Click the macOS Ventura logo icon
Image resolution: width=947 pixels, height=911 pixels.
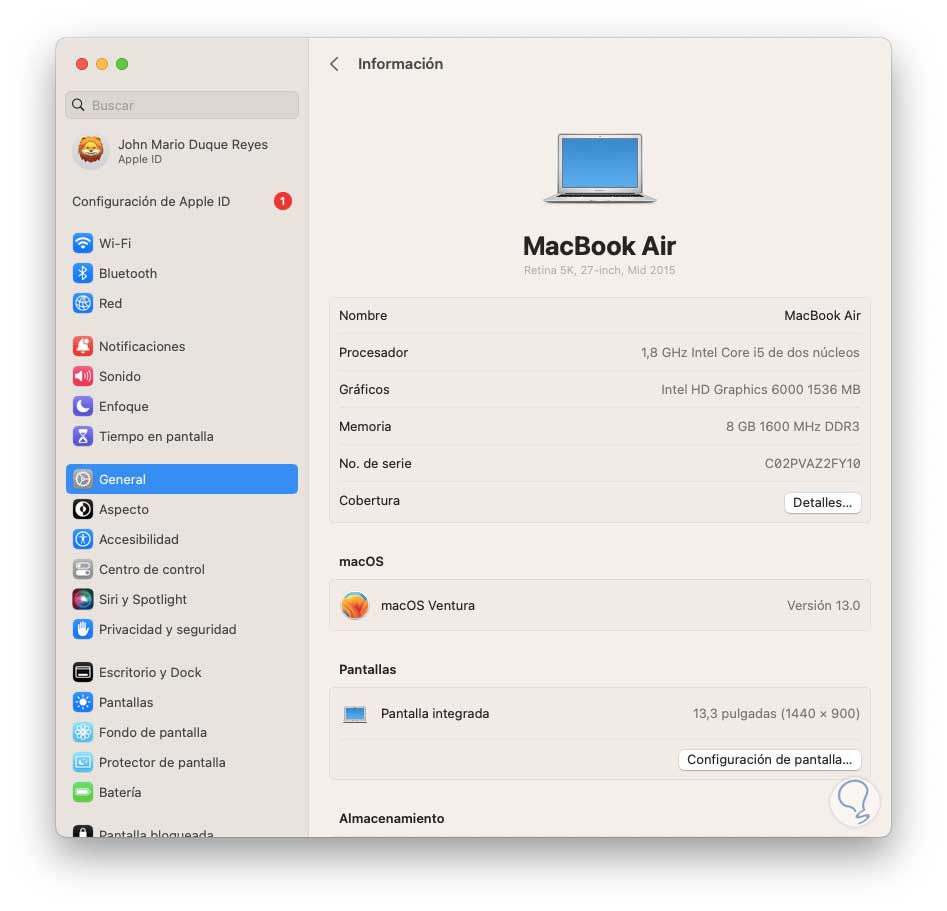[355, 605]
